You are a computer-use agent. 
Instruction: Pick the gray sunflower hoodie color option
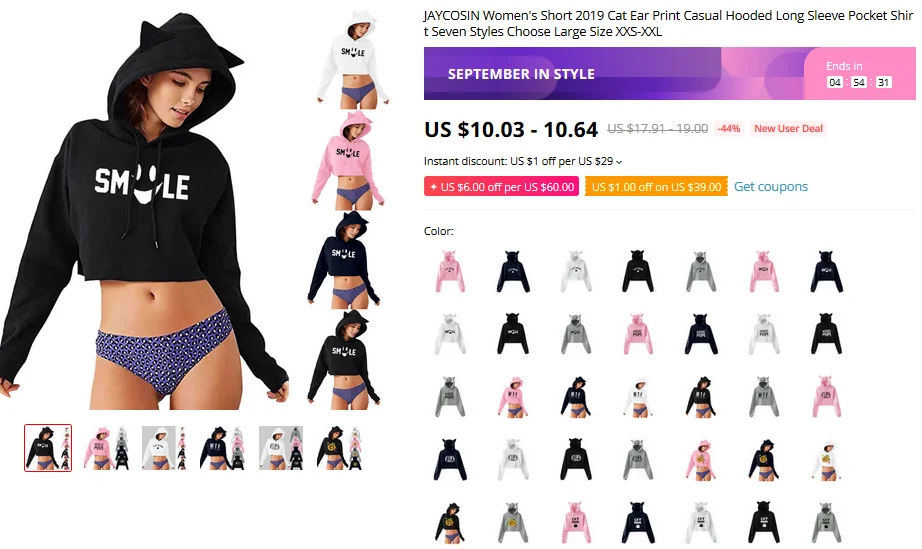tap(512, 523)
